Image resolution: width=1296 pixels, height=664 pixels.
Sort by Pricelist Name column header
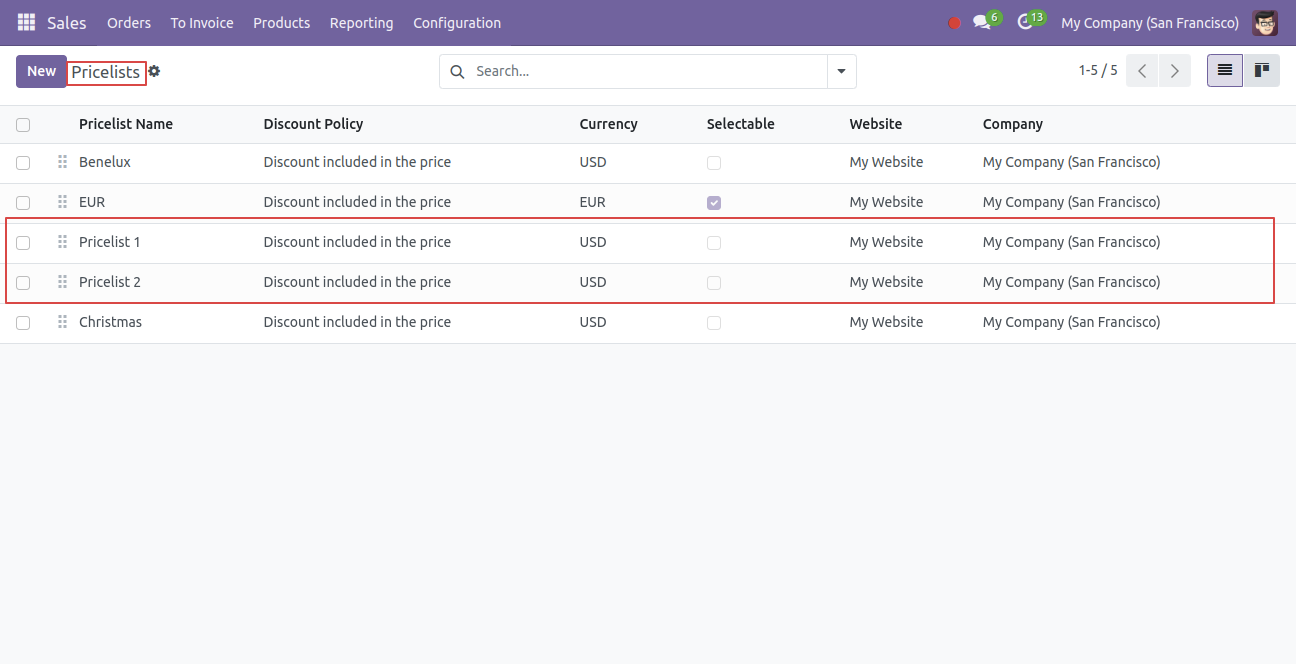[126, 124]
